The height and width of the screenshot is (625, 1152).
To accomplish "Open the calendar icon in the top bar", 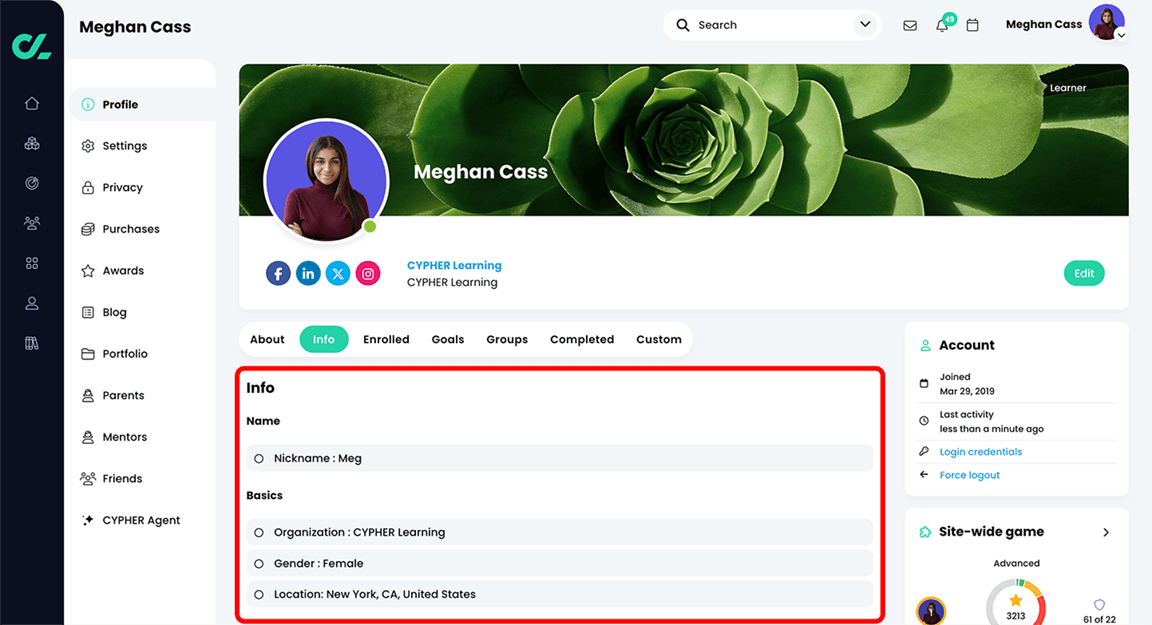I will point(972,24).
